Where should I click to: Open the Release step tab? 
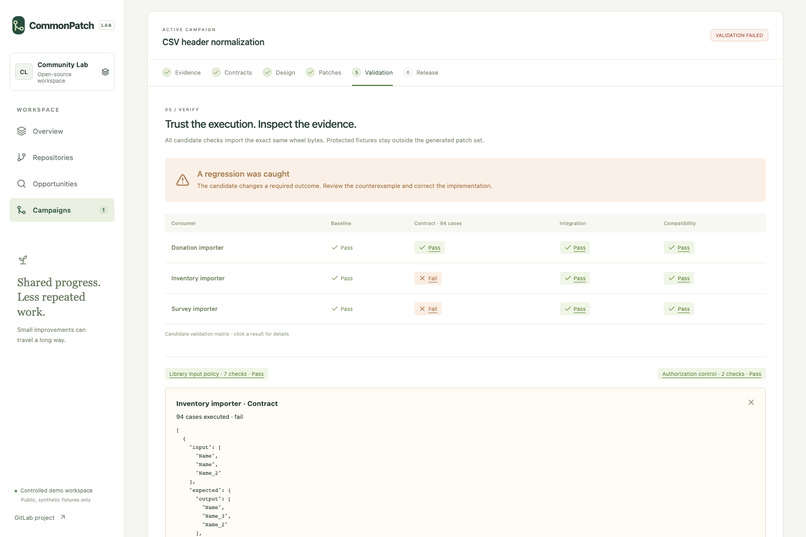pyautogui.click(x=421, y=72)
